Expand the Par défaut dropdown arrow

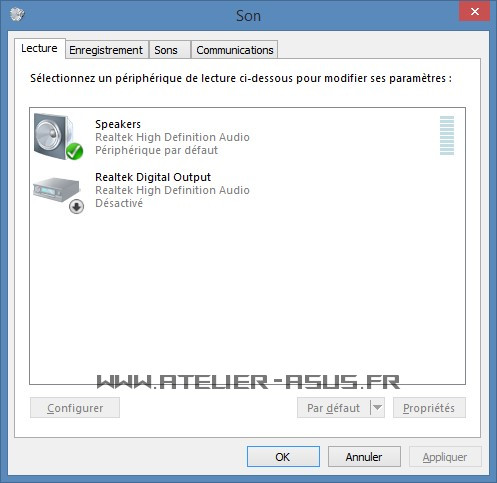click(x=377, y=407)
